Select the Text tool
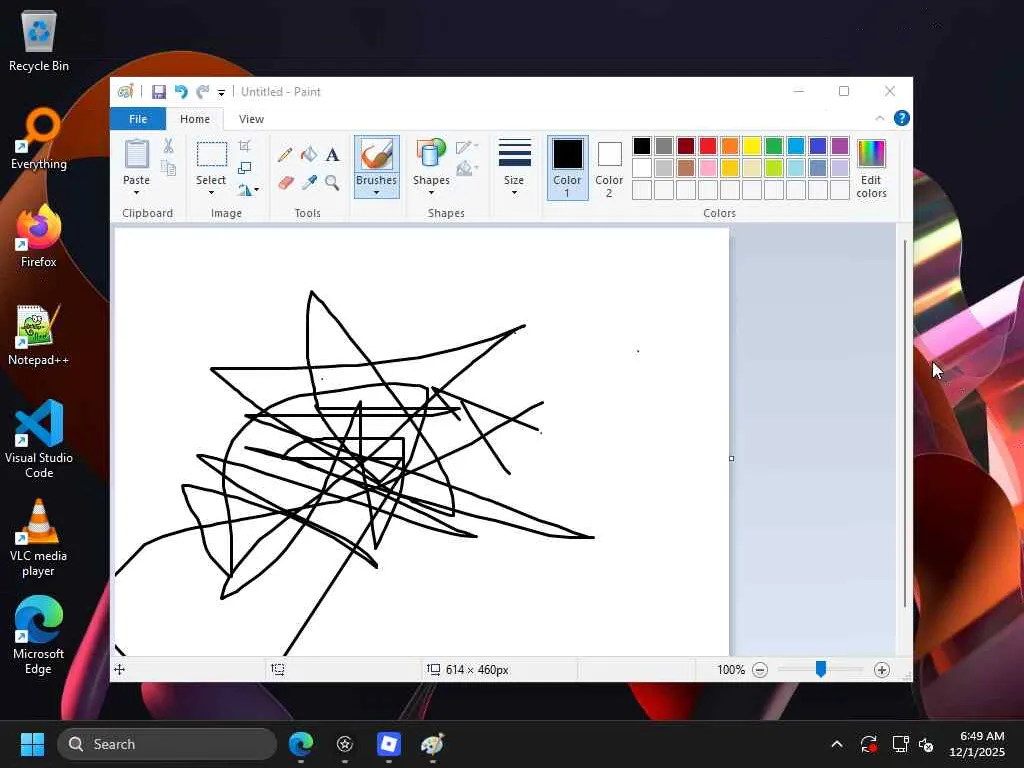This screenshot has height=768, width=1024. [x=332, y=155]
